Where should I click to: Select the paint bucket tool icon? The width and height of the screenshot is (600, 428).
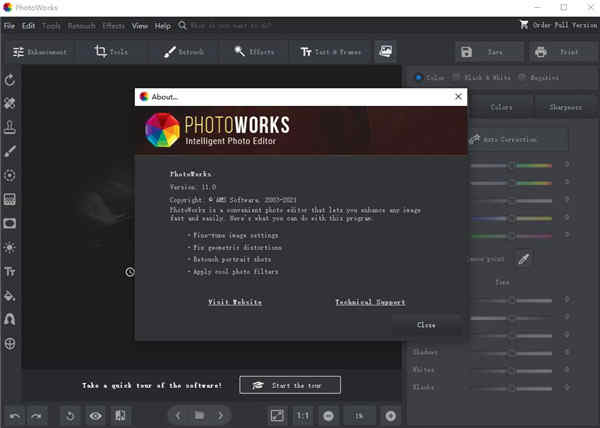tap(10, 296)
